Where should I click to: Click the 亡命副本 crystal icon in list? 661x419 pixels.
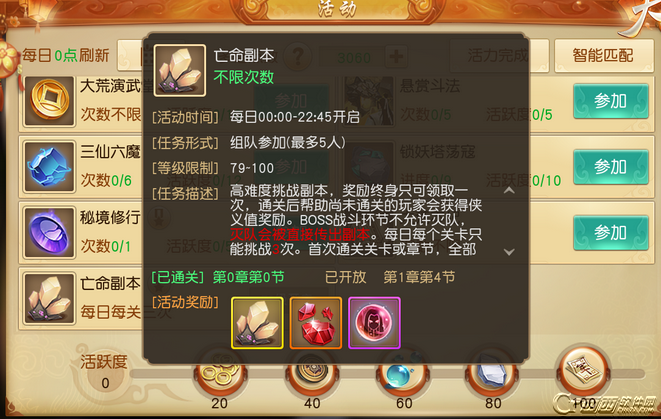[49, 298]
